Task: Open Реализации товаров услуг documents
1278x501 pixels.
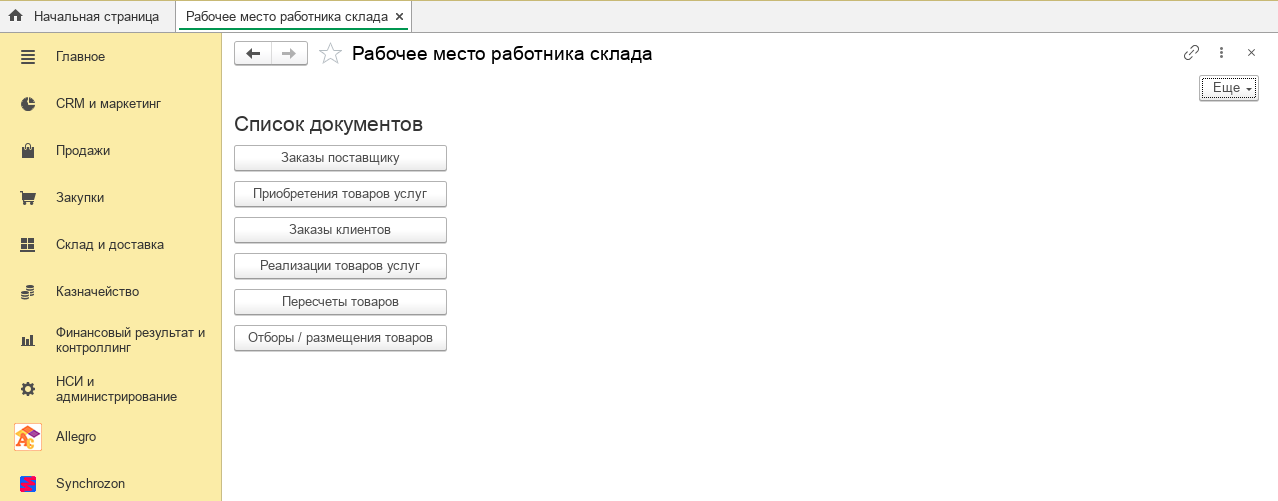Action: coord(340,266)
